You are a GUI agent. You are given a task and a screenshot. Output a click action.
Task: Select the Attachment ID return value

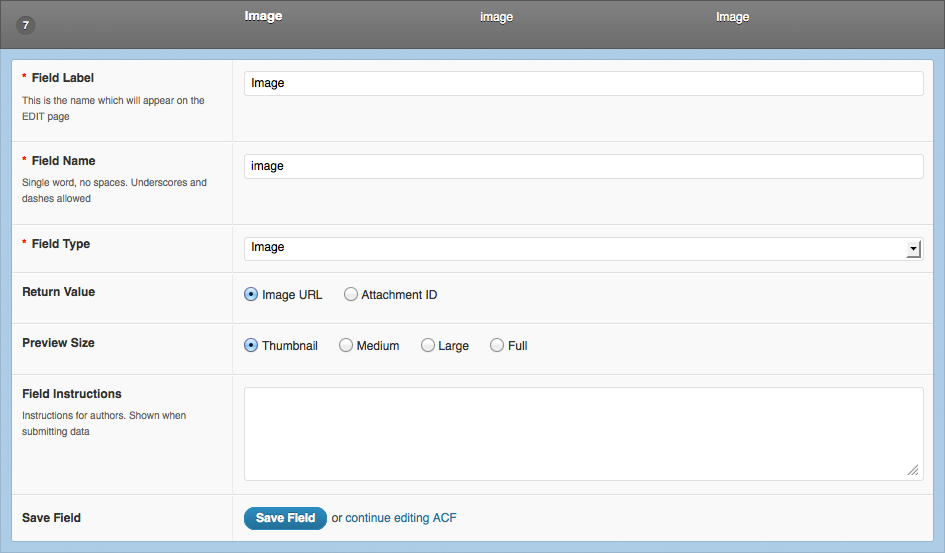point(351,295)
